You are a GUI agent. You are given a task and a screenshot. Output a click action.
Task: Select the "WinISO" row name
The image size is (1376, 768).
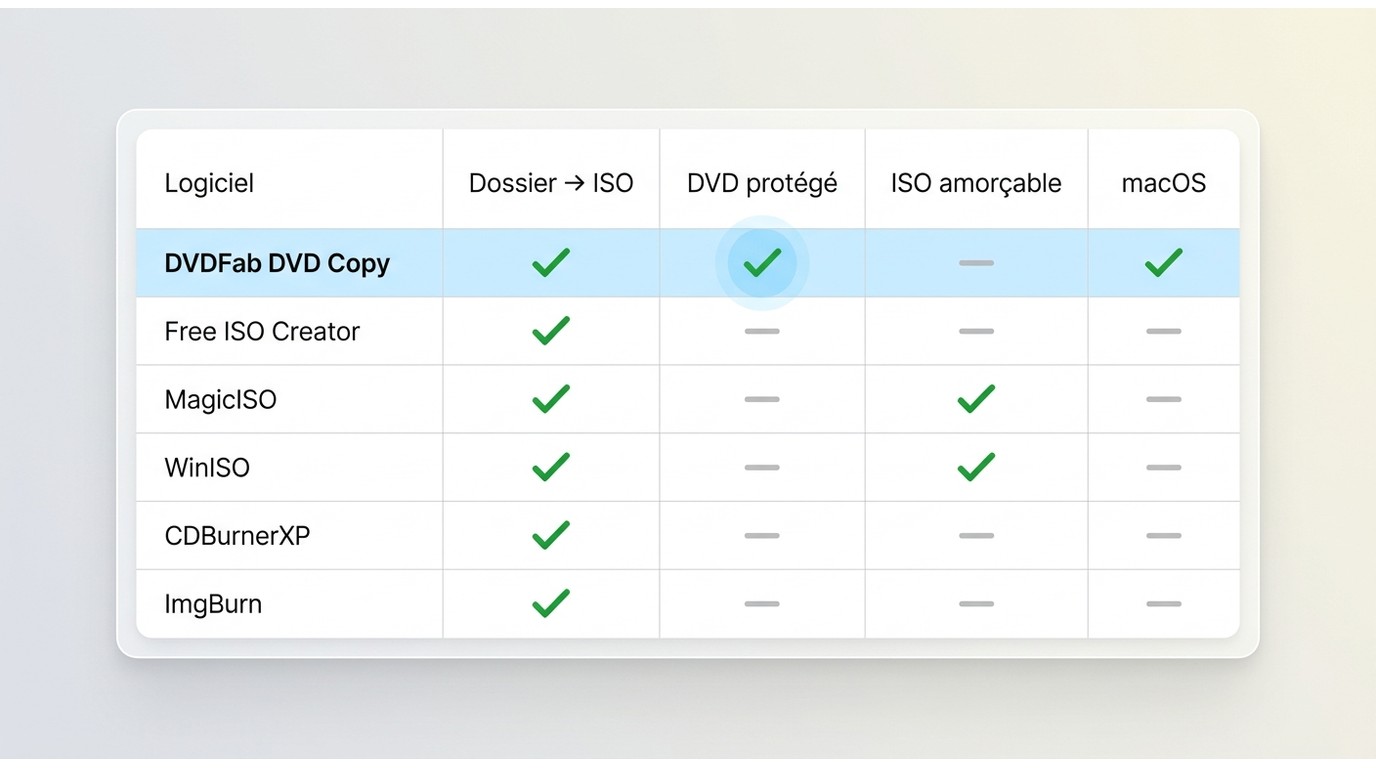coord(207,467)
